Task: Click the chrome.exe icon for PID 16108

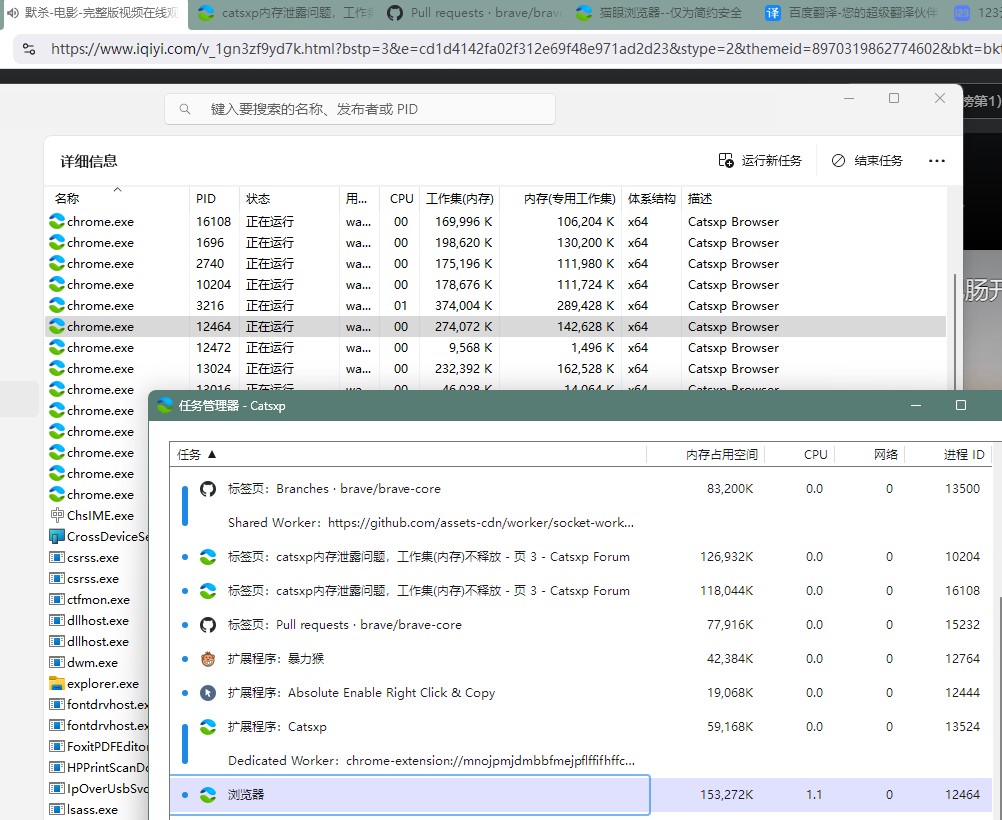Action: point(57,221)
